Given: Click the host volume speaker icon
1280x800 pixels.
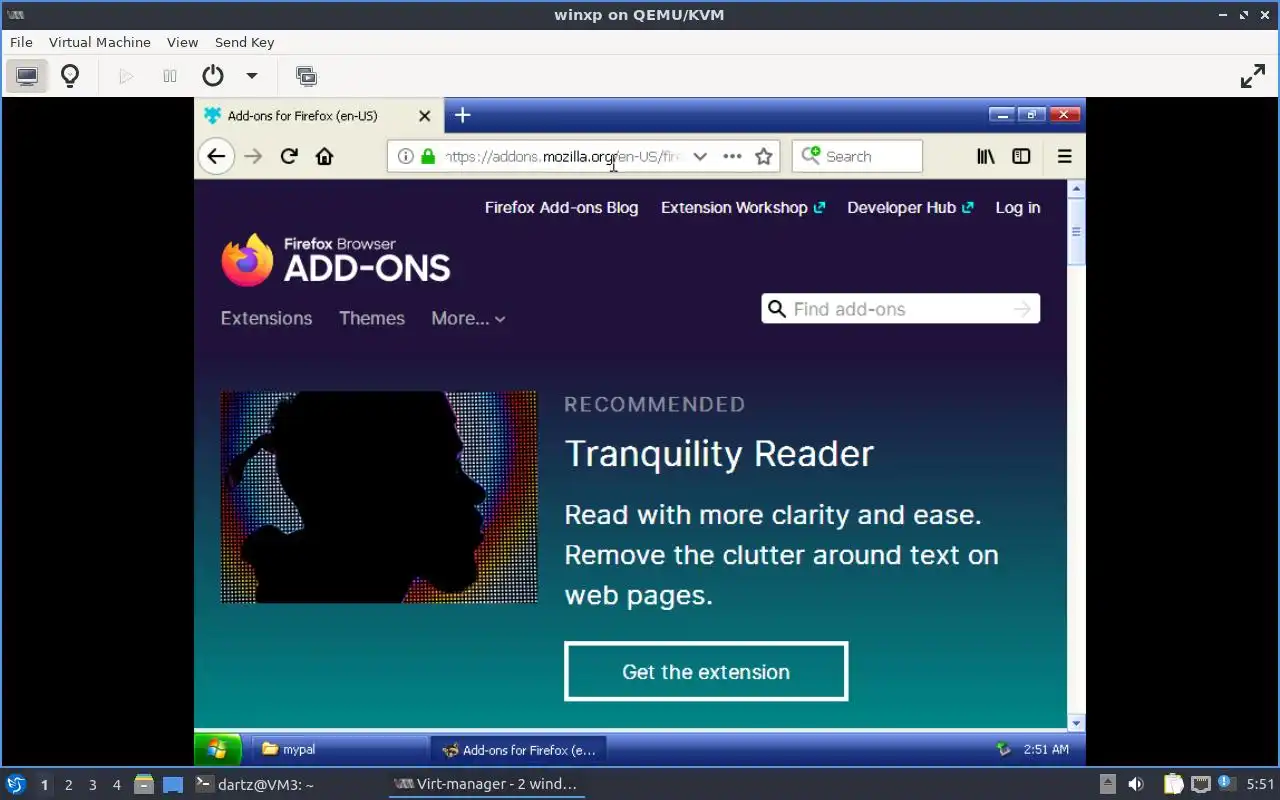Looking at the screenshot, I should 1136,784.
